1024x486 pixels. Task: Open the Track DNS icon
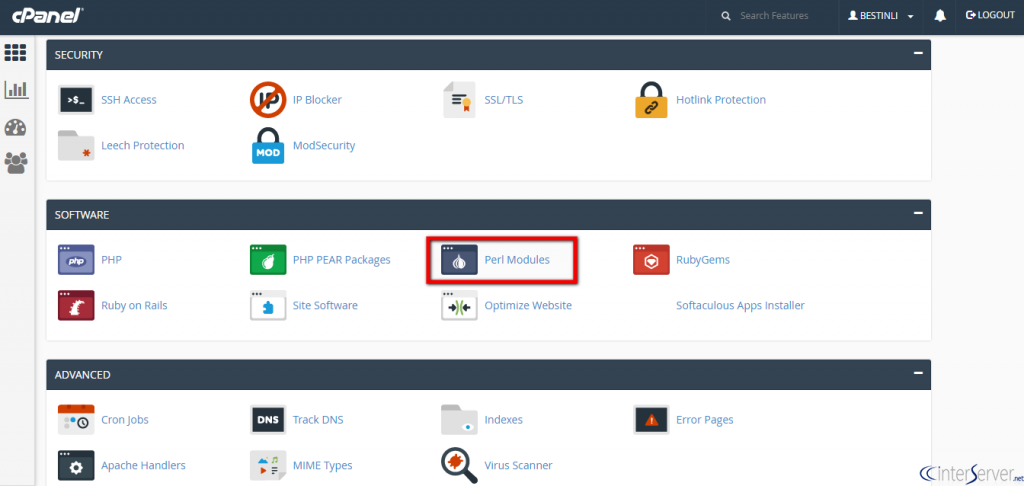pos(268,419)
